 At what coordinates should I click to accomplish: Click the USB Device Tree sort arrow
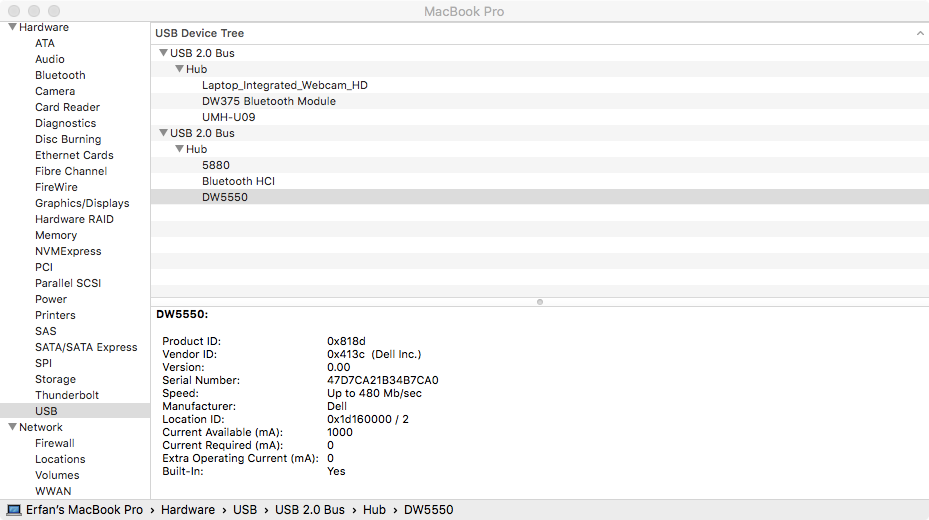point(919,33)
